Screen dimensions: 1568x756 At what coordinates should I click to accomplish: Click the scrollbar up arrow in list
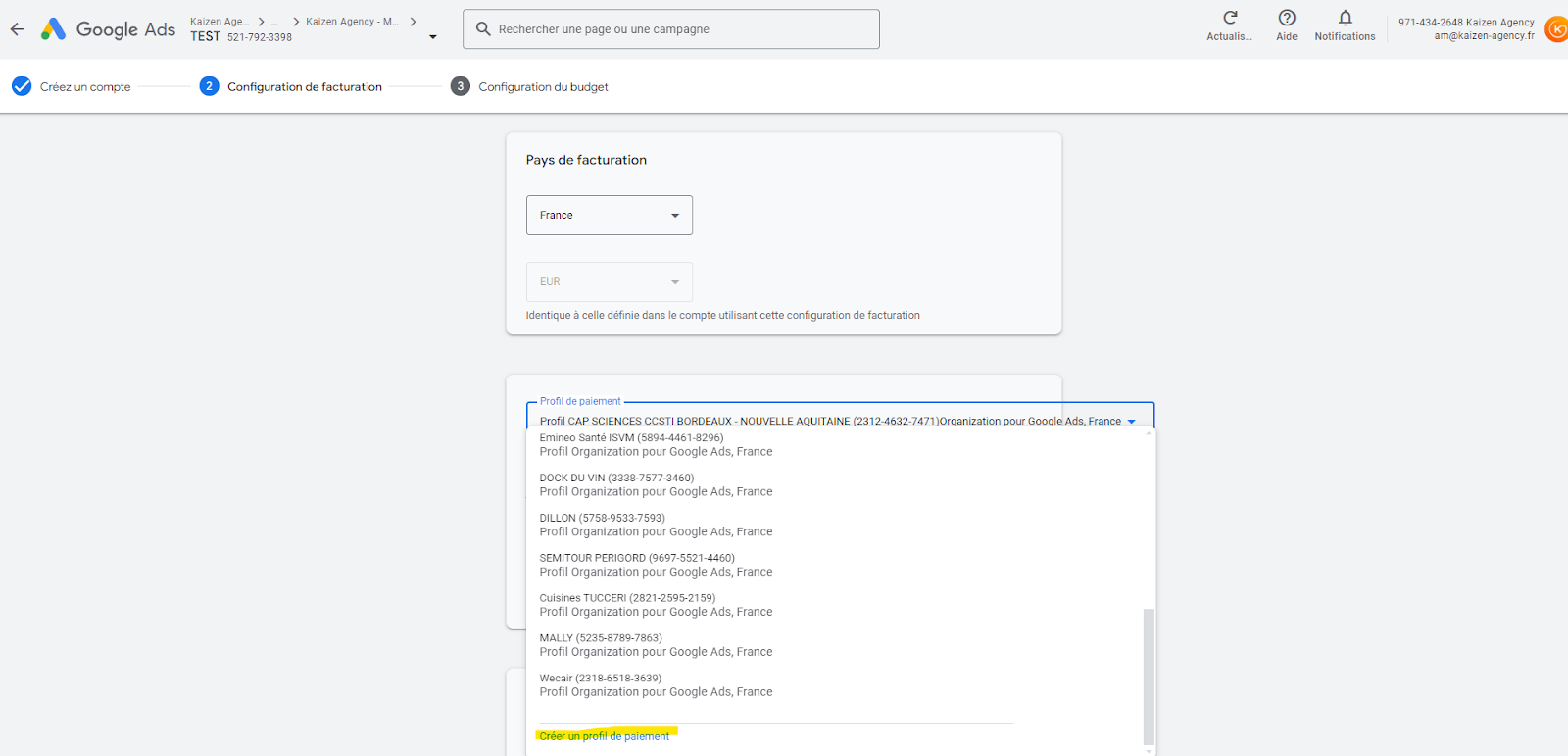click(1149, 432)
